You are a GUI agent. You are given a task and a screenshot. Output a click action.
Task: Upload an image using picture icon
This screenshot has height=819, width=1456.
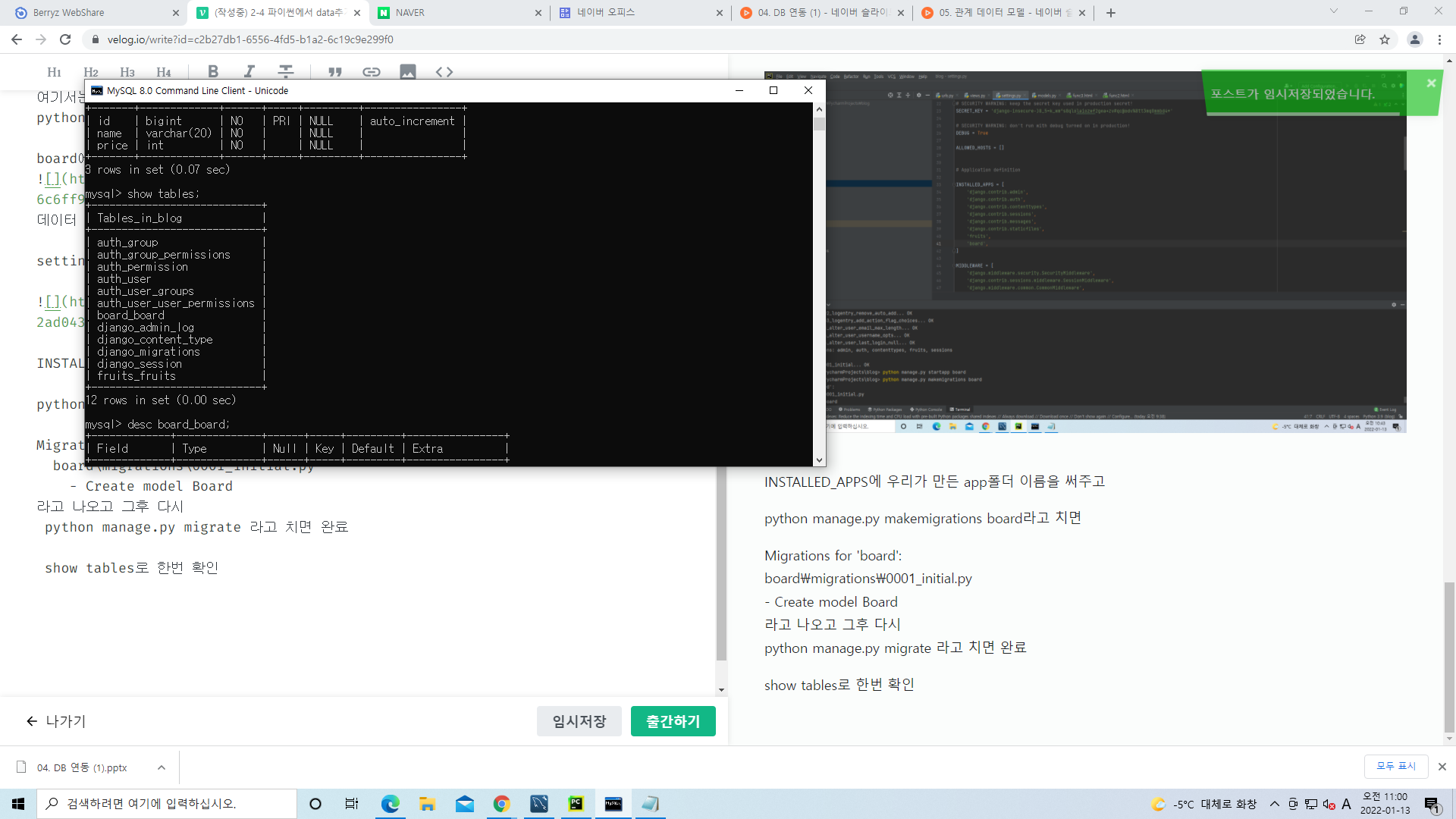coord(408,71)
